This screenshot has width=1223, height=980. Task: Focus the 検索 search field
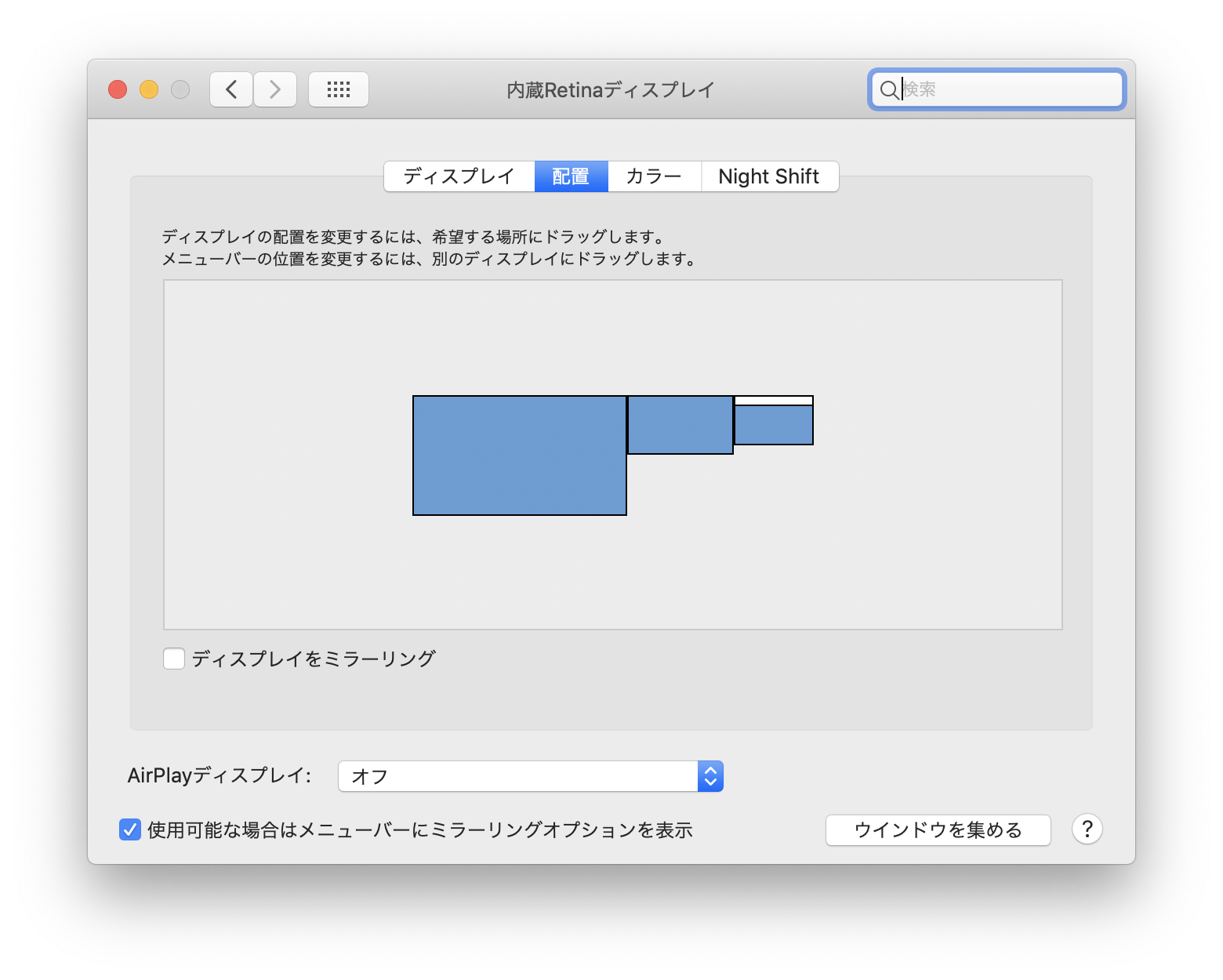(997, 89)
